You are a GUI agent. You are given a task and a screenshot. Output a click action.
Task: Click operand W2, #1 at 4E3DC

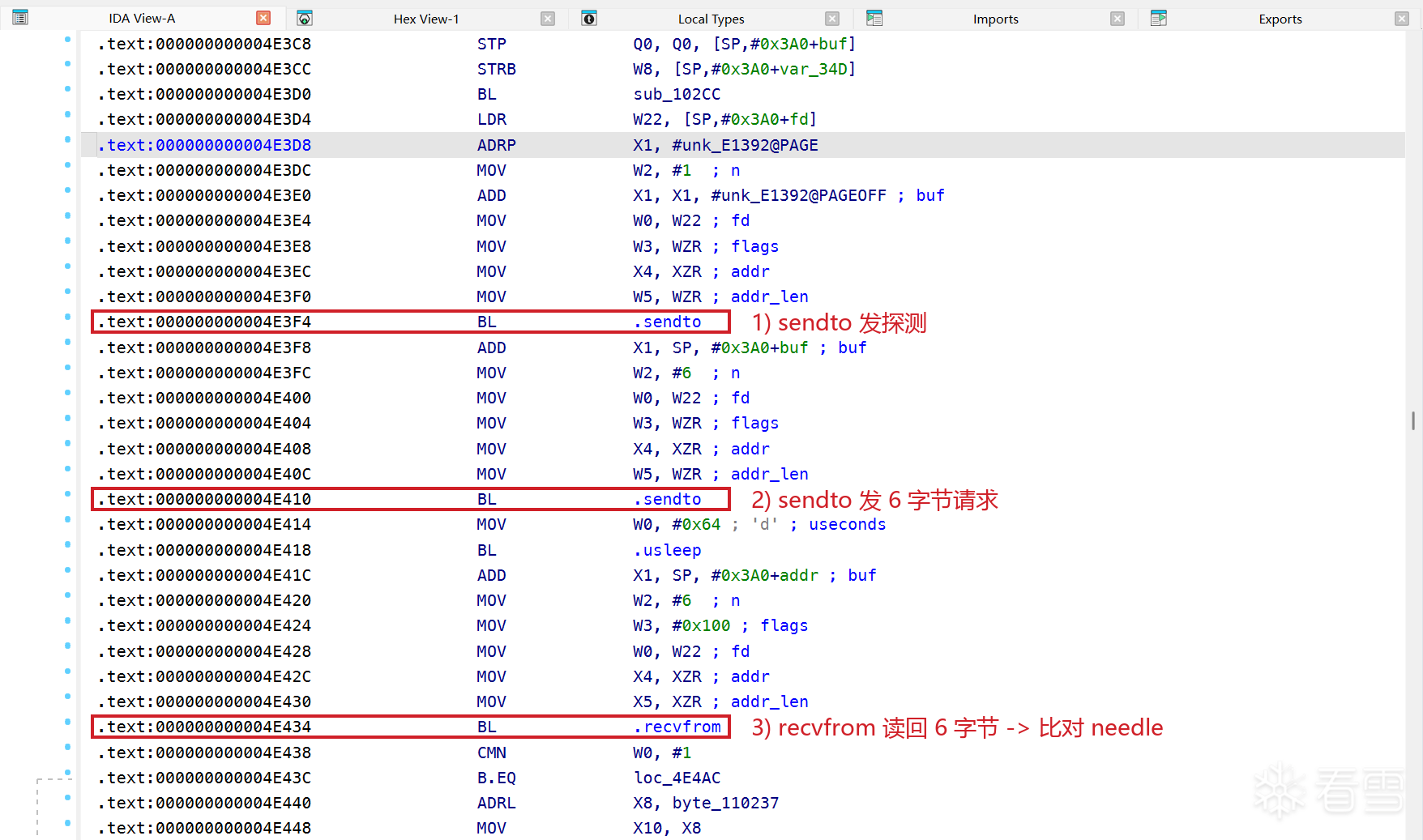pyautogui.click(x=662, y=170)
